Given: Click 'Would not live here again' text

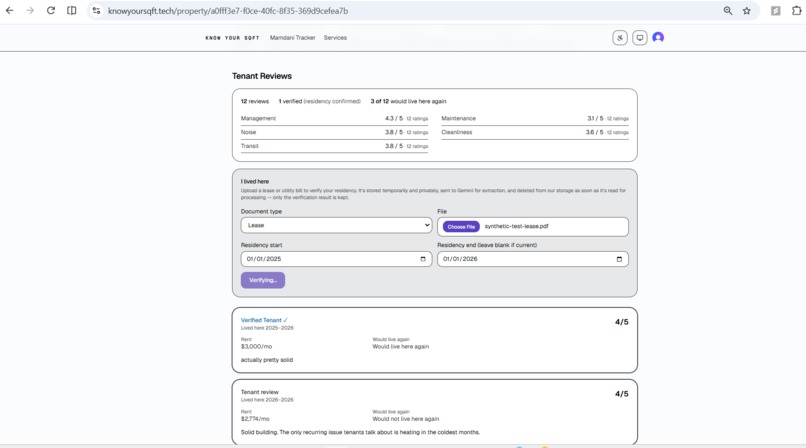Looking at the screenshot, I should [x=406, y=419].
